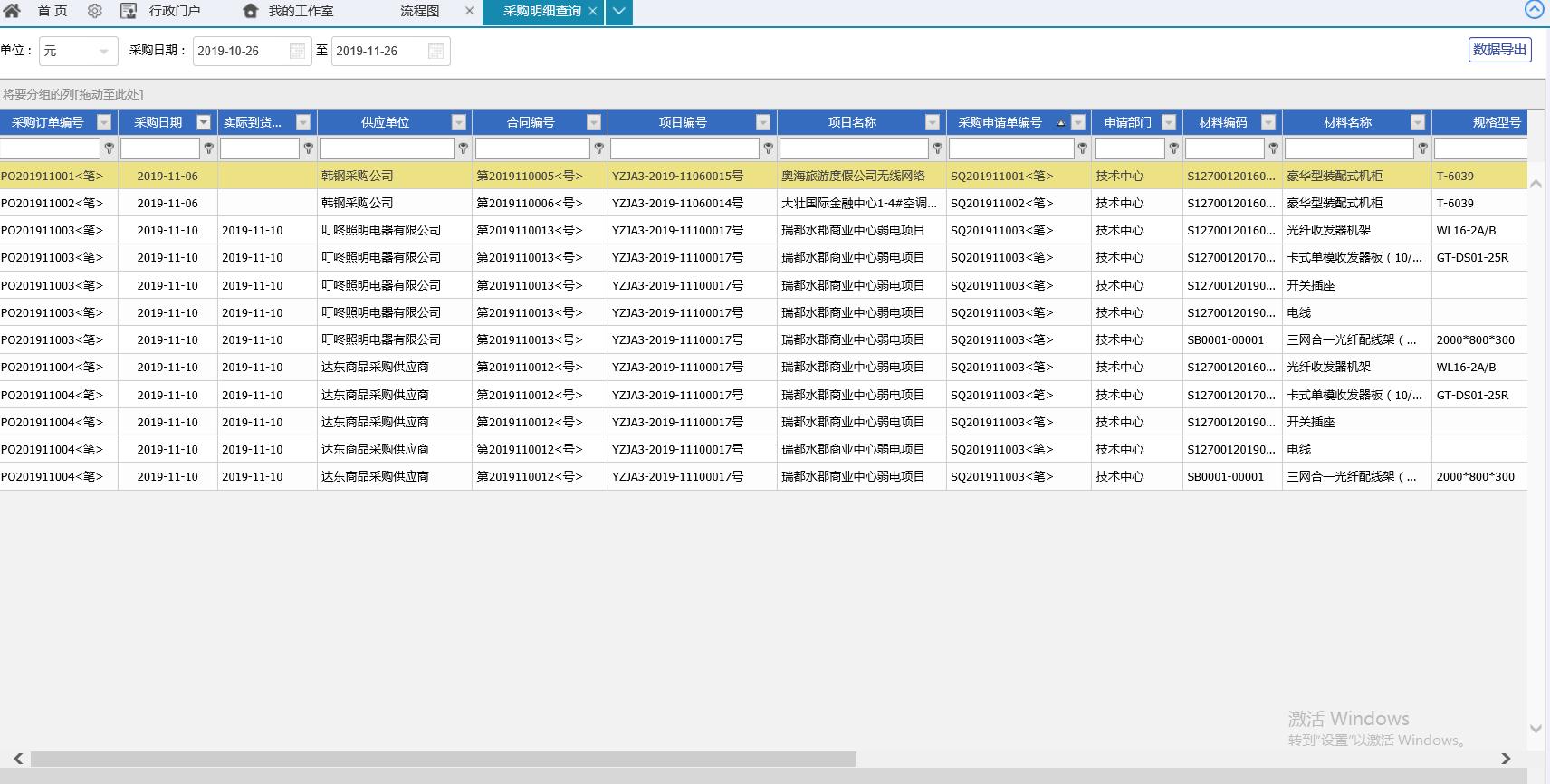1550x784 pixels.
Task: Open the 材料名称 column header dropdown
Action: pos(1418,122)
